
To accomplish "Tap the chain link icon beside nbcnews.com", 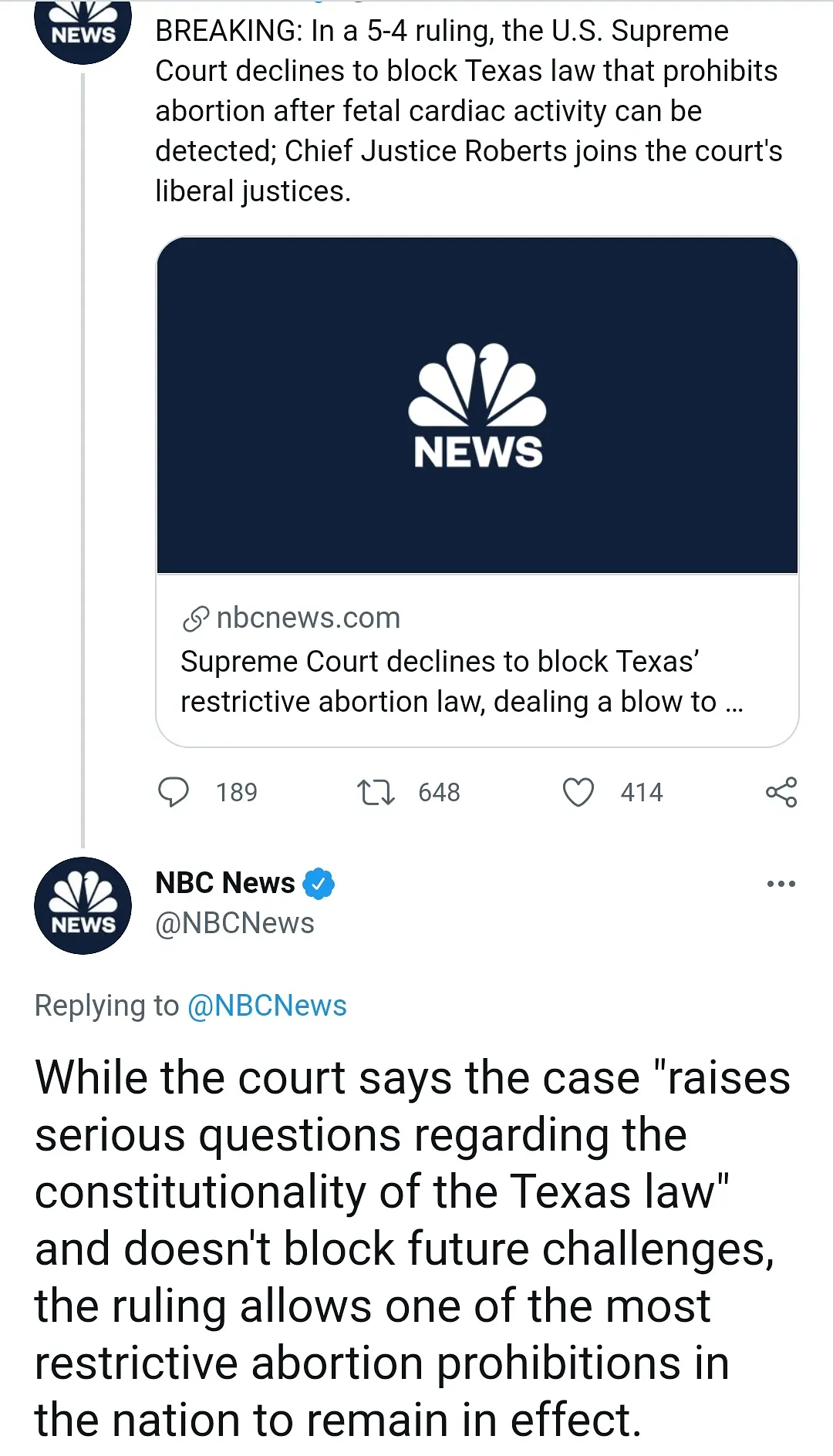I will click(195, 618).
